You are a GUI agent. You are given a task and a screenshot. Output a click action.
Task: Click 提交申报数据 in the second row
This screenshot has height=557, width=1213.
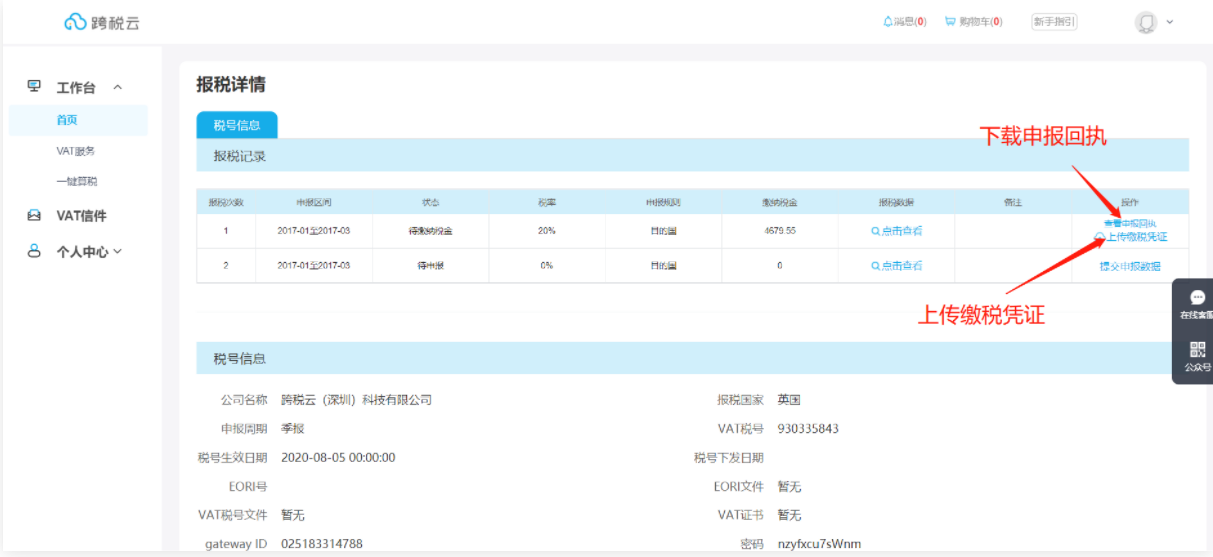[1130, 266]
